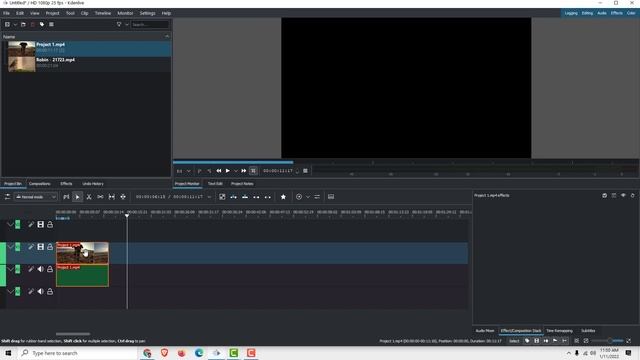
Task: Play the project monitor
Action: click(x=228, y=171)
